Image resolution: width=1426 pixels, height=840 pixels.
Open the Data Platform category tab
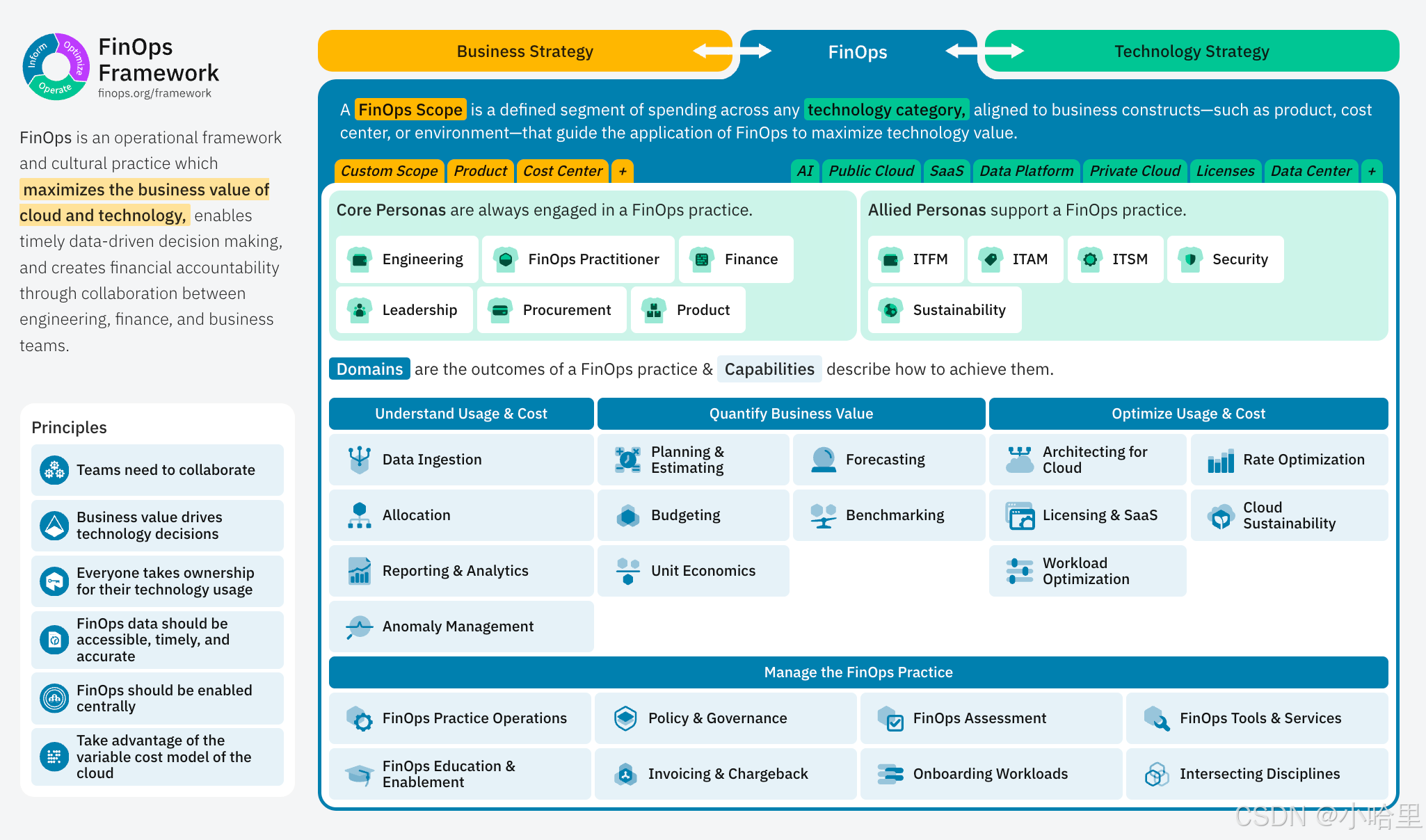(x=1026, y=171)
